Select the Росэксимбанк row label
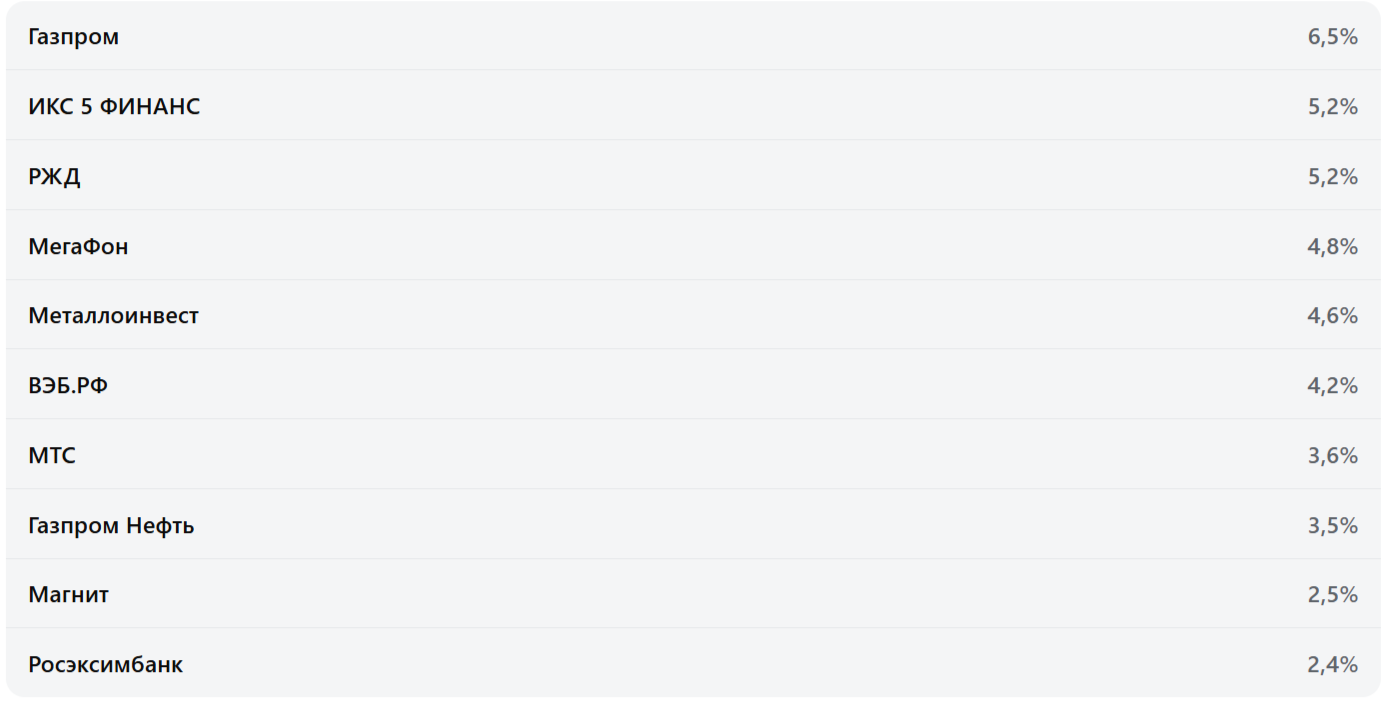The image size is (1385, 704). click(105, 665)
